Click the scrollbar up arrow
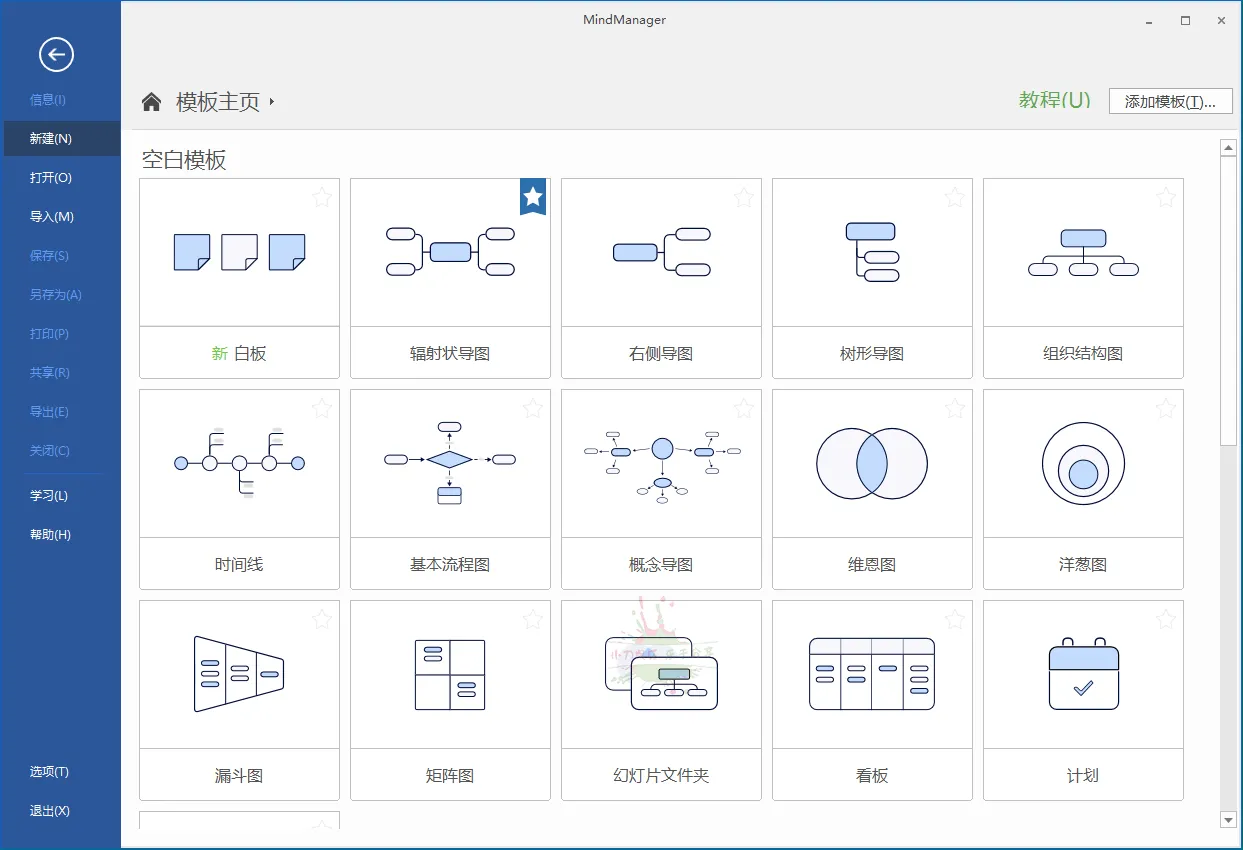The image size is (1243, 850). coord(1230,146)
